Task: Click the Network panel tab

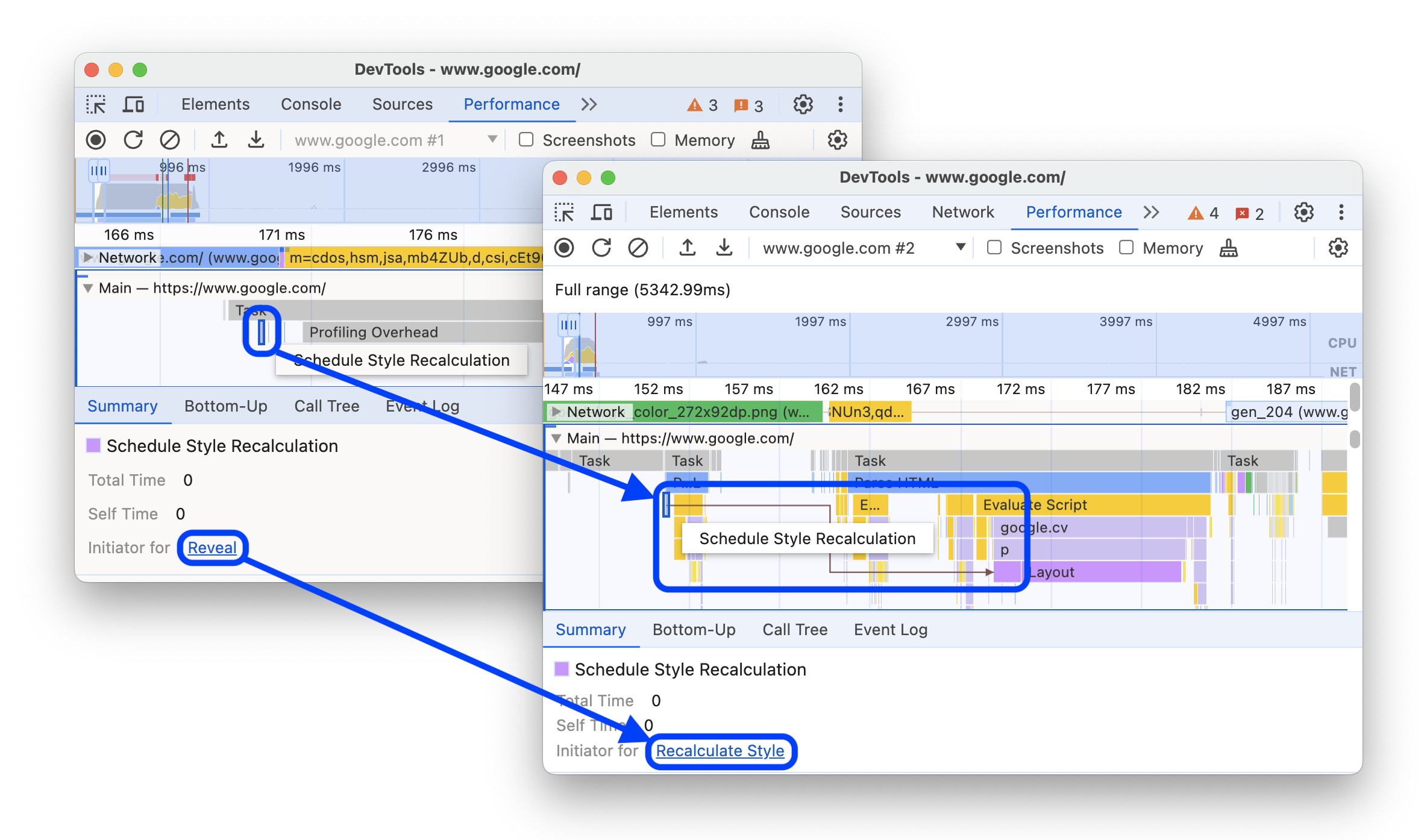Action: click(x=959, y=212)
